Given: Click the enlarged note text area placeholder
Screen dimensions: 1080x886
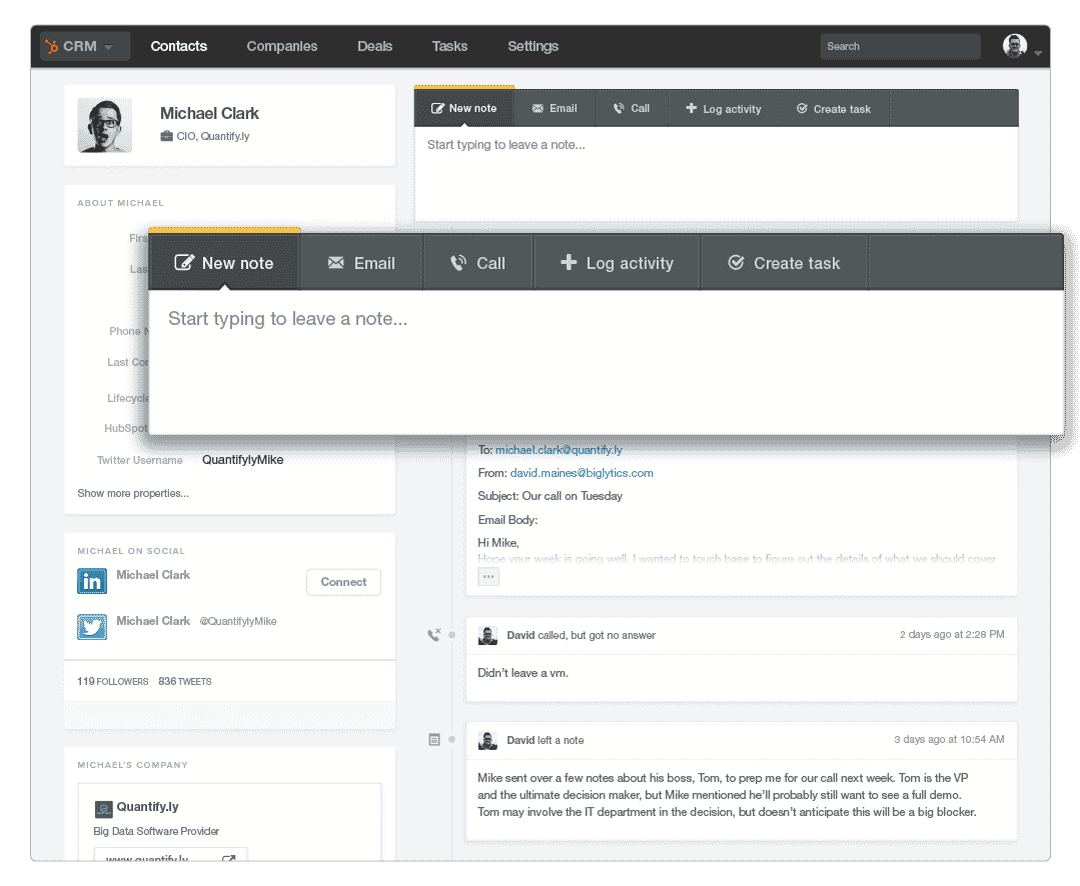Looking at the screenshot, I should point(288,318).
